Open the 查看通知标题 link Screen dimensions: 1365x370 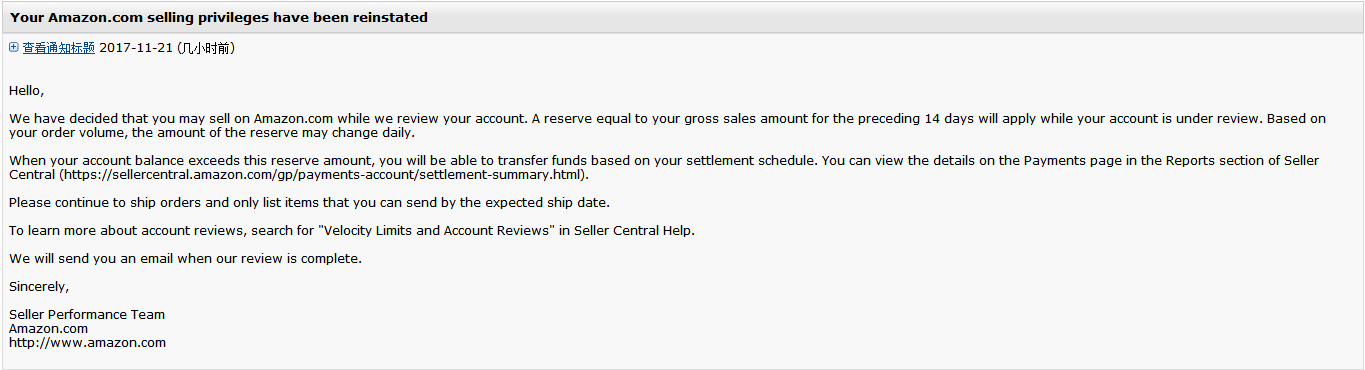59,48
